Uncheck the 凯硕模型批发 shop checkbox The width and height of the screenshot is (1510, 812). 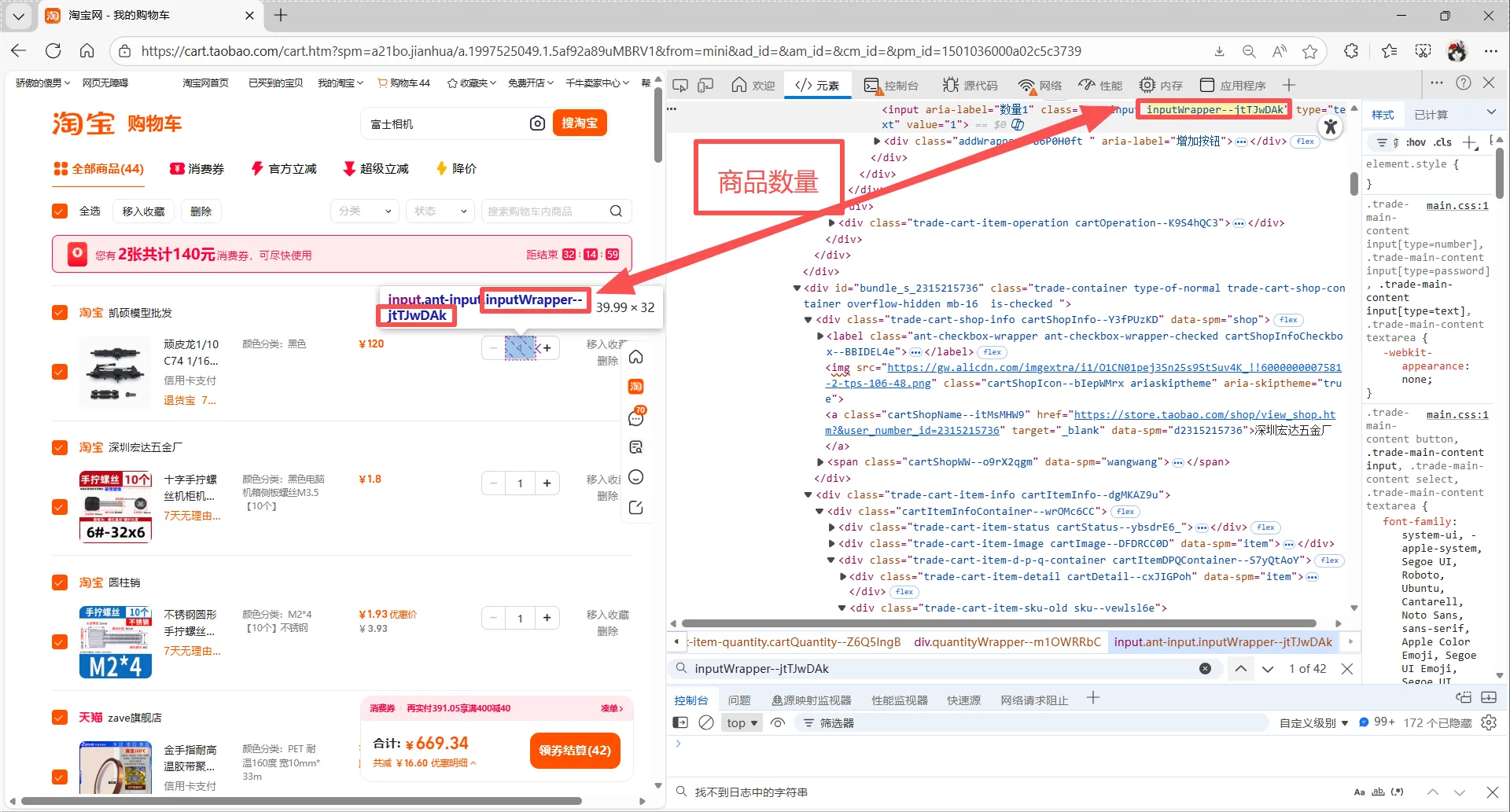(x=60, y=312)
